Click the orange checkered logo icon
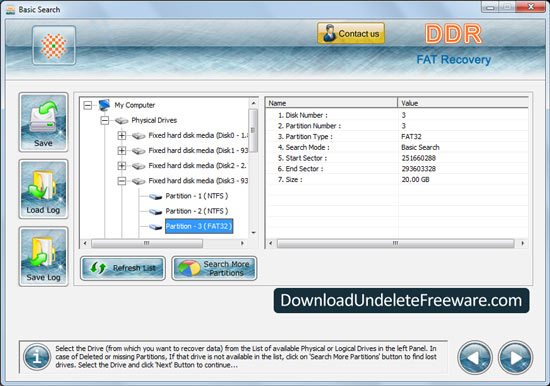 (x=54, y=46)
